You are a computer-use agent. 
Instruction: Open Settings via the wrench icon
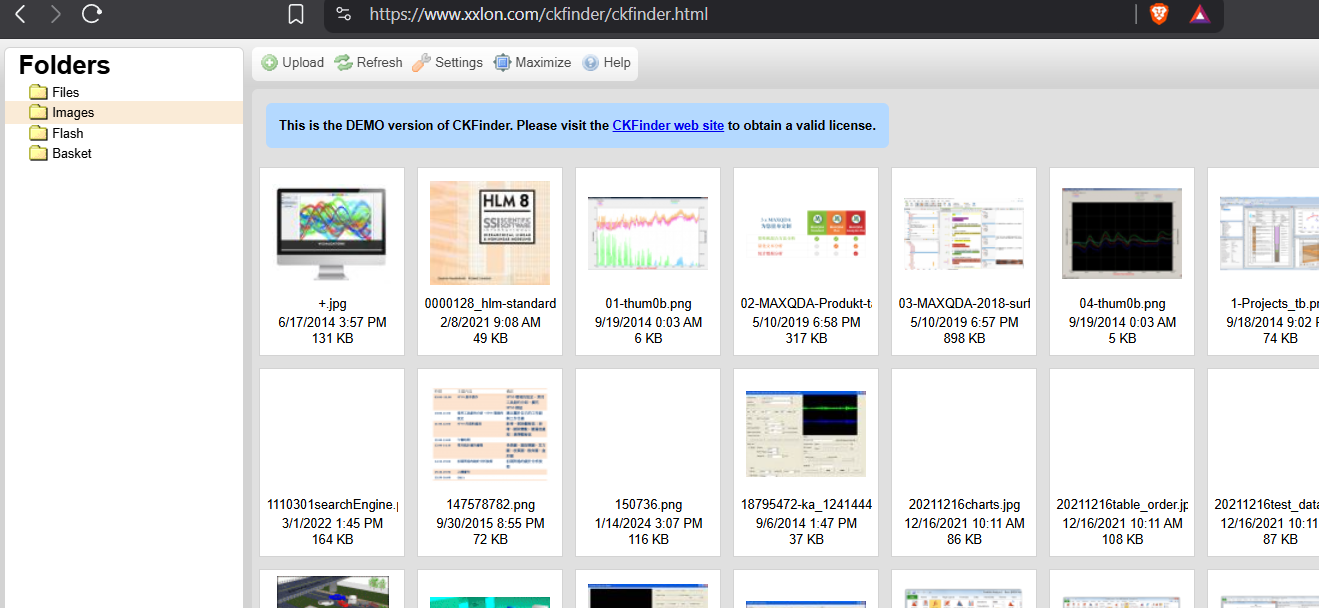point(421,63)
